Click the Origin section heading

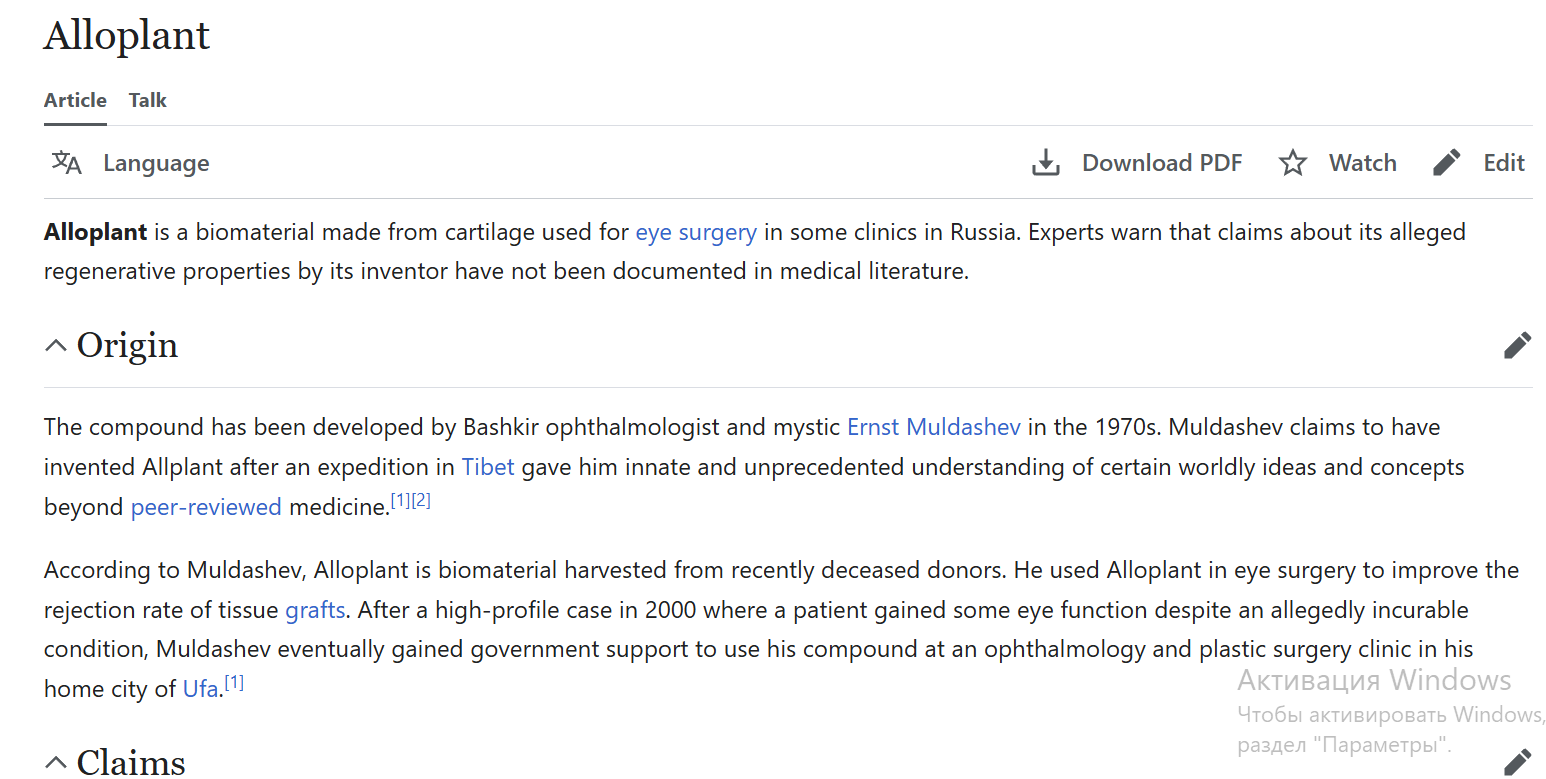(x=127, y=345)
